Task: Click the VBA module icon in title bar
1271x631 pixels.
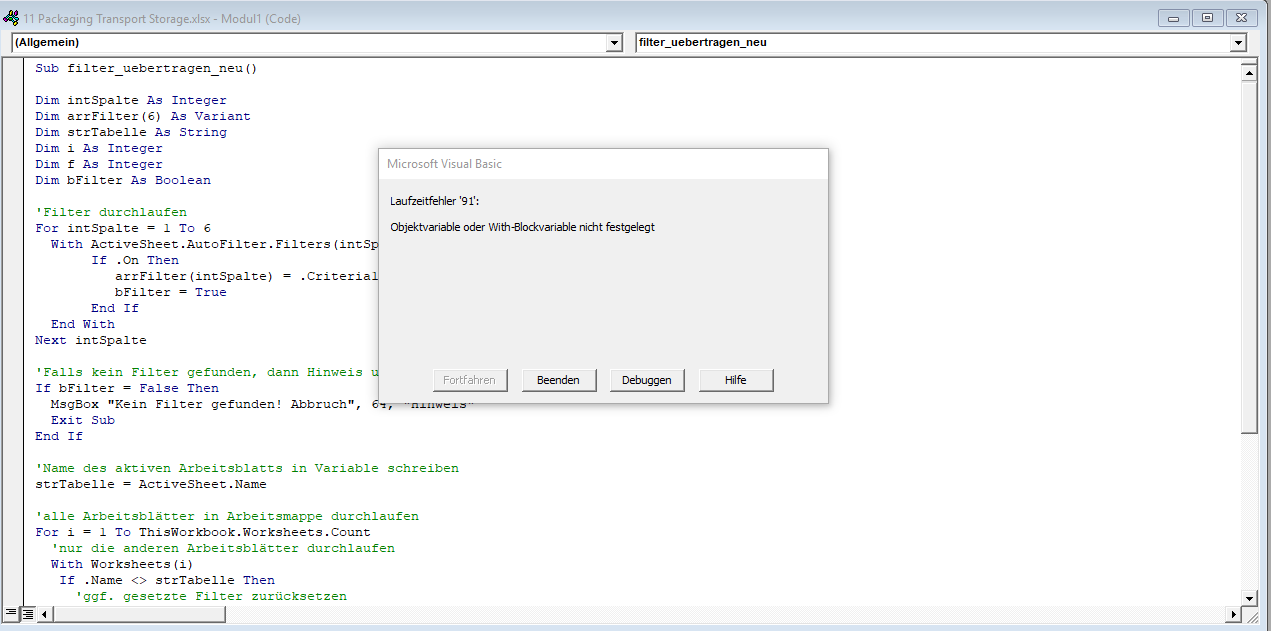Action: 11,18
